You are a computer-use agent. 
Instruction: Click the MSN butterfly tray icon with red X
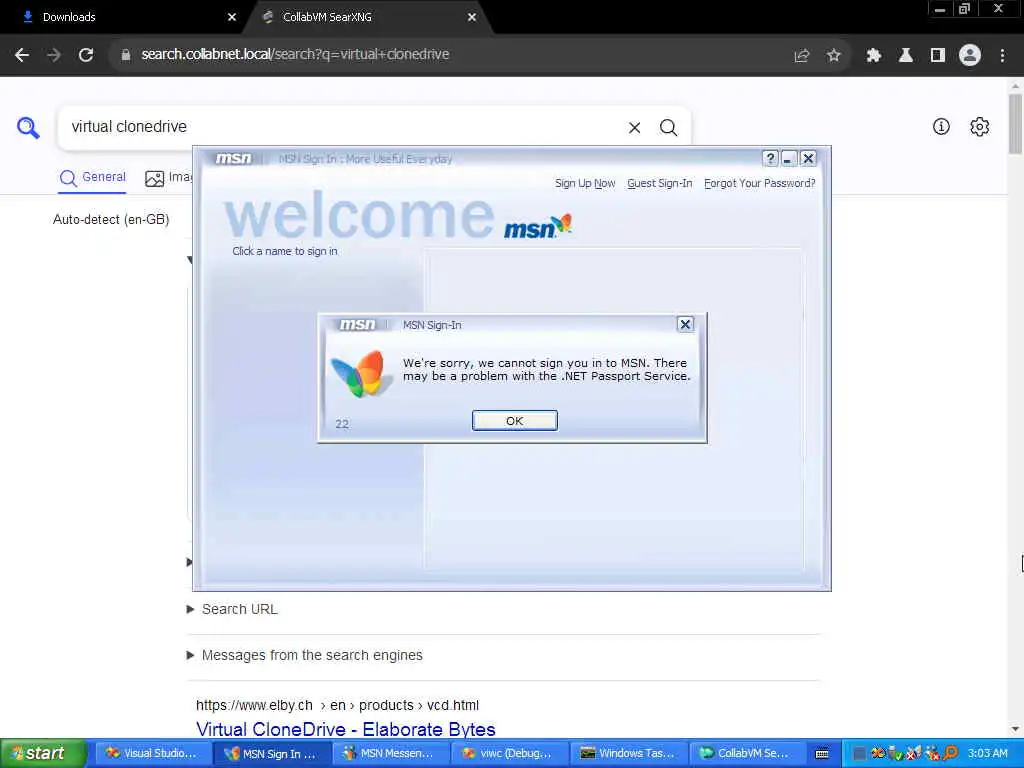[x=914, y=753]
